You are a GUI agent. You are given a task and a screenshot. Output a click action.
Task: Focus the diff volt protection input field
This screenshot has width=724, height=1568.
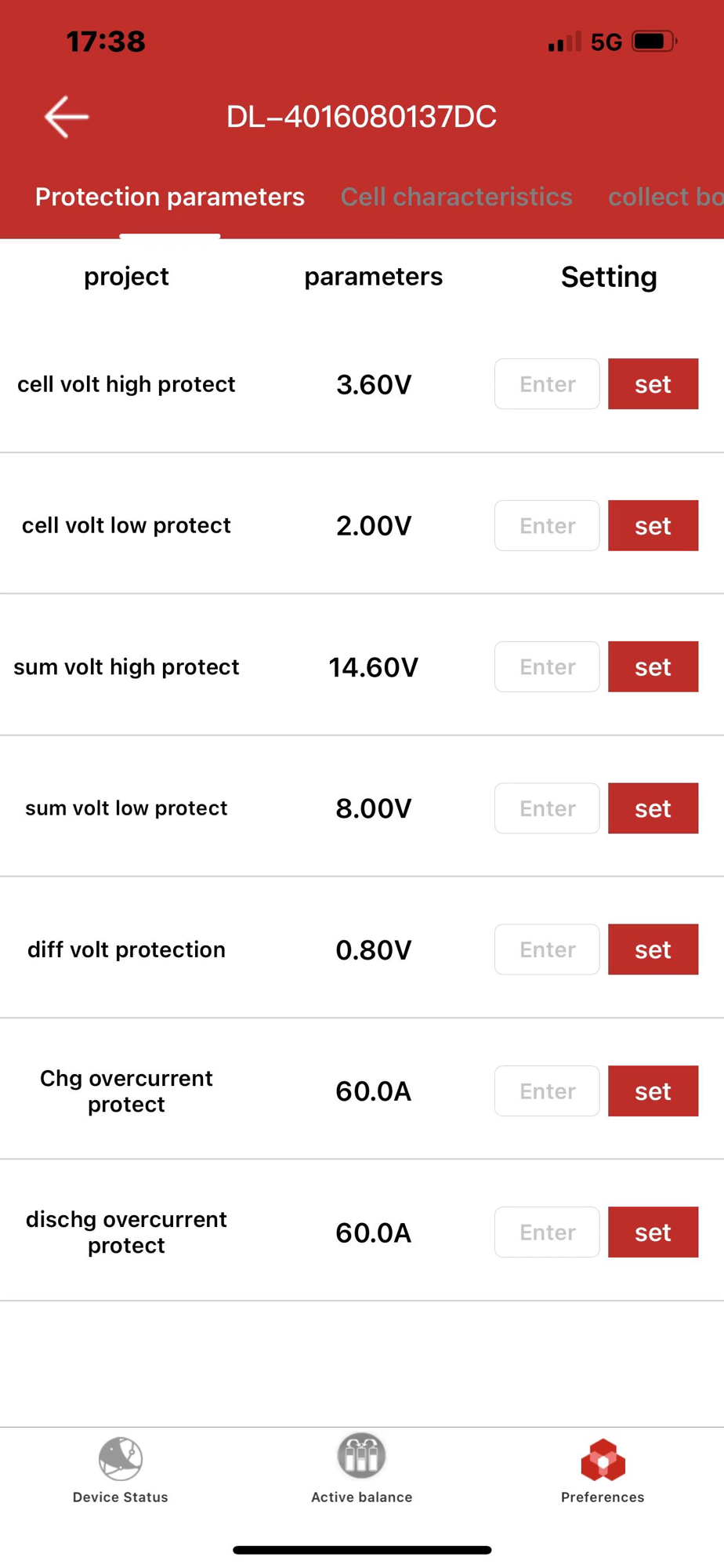(547, 949)
